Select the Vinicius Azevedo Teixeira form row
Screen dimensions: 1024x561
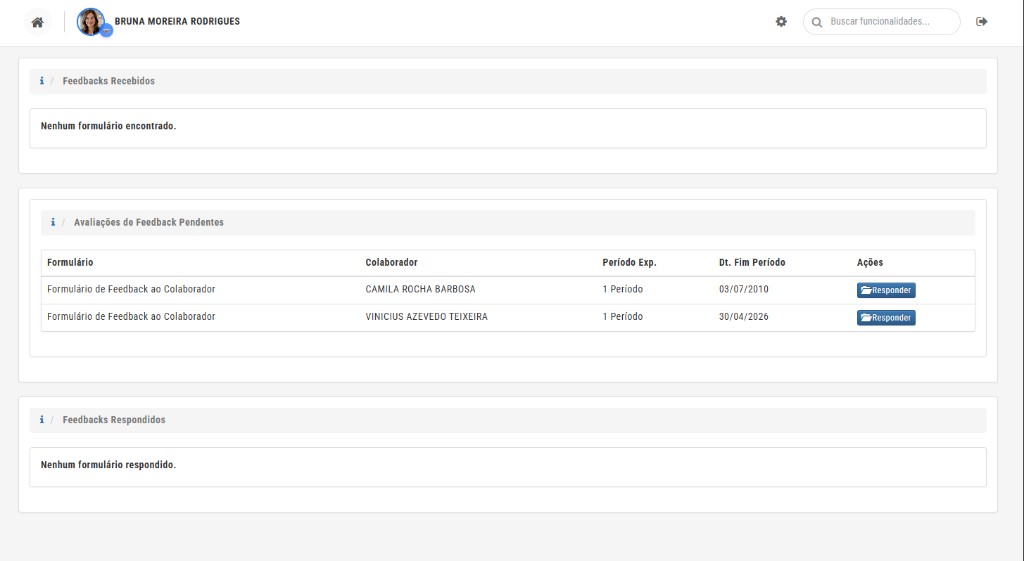[x=508, y=317]
